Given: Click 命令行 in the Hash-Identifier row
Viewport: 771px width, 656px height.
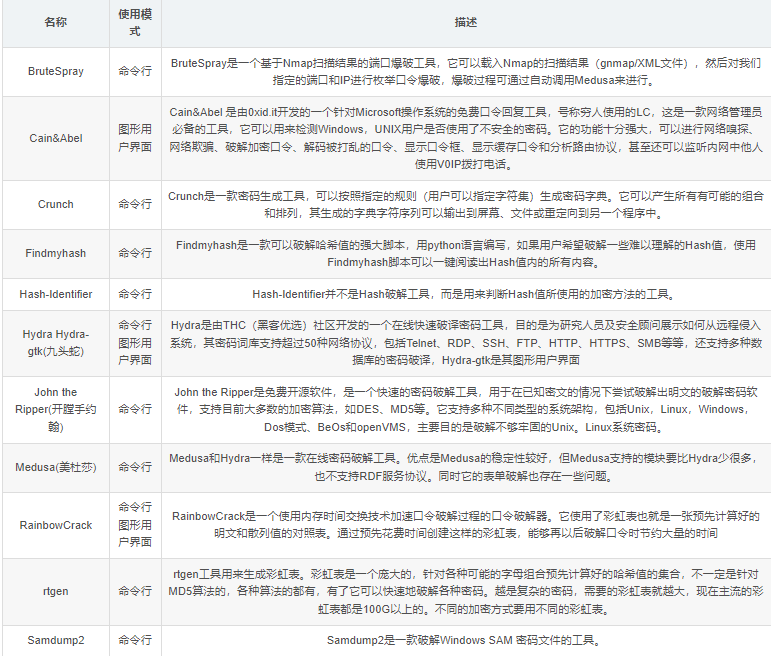Looking at the screenshot, I should pos(135,294).
